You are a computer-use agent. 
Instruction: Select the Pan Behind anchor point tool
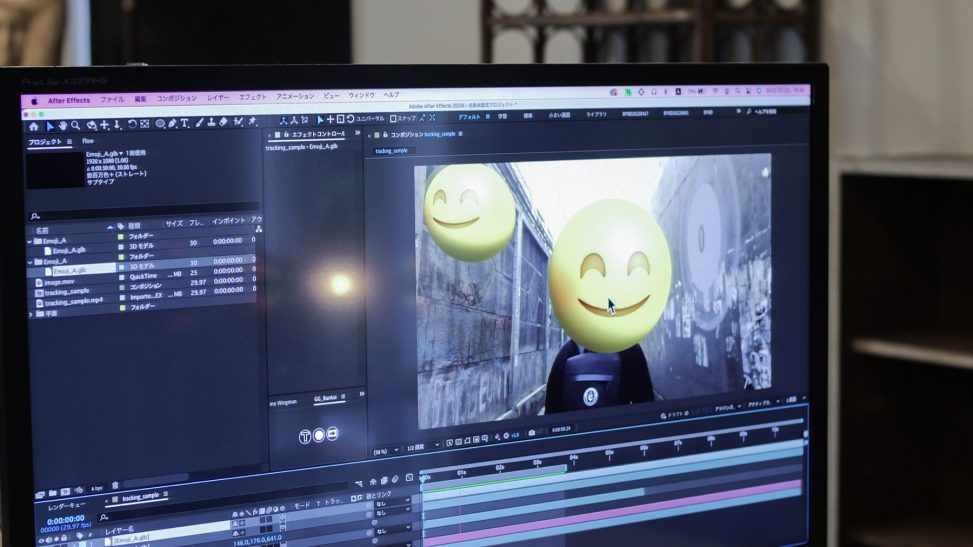(145, 124)
